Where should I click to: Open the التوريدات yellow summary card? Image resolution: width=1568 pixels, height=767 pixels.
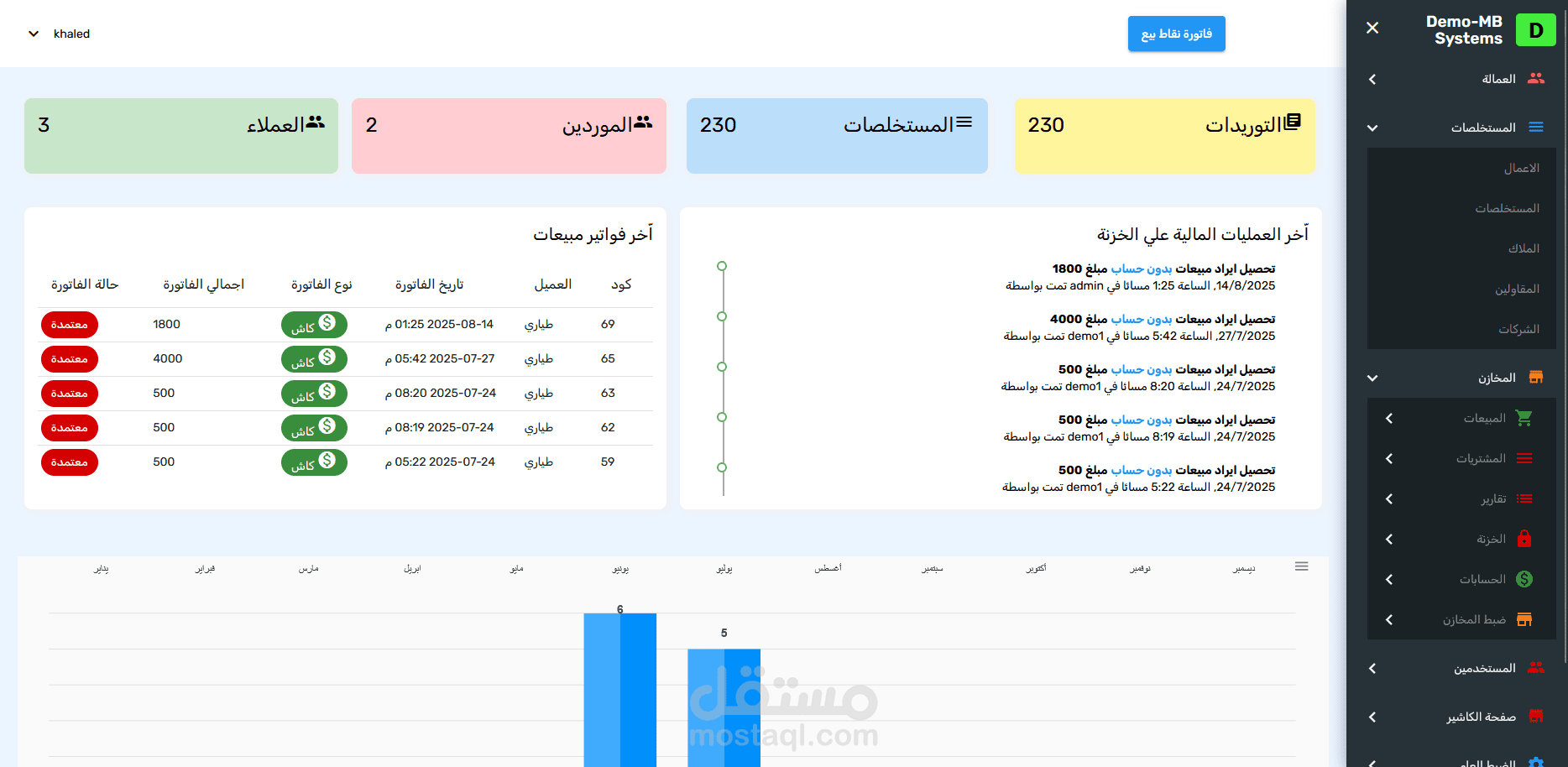(1164, 136)
